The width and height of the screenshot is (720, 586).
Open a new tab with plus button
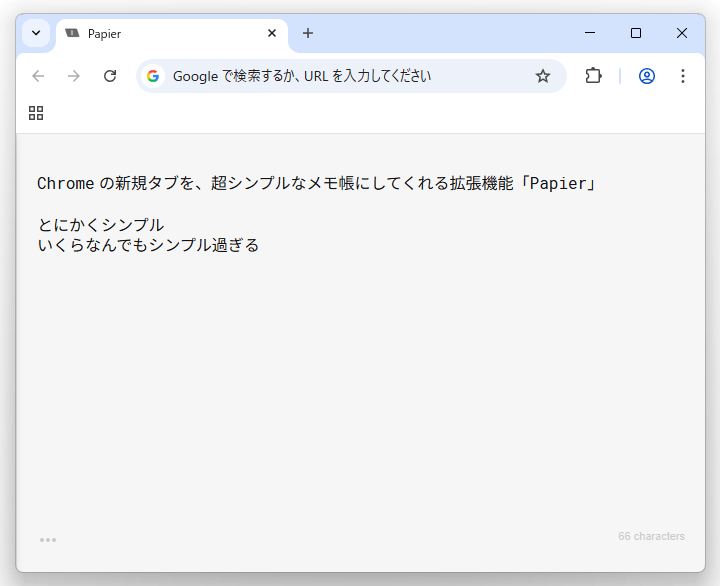[x=308, y=33]
